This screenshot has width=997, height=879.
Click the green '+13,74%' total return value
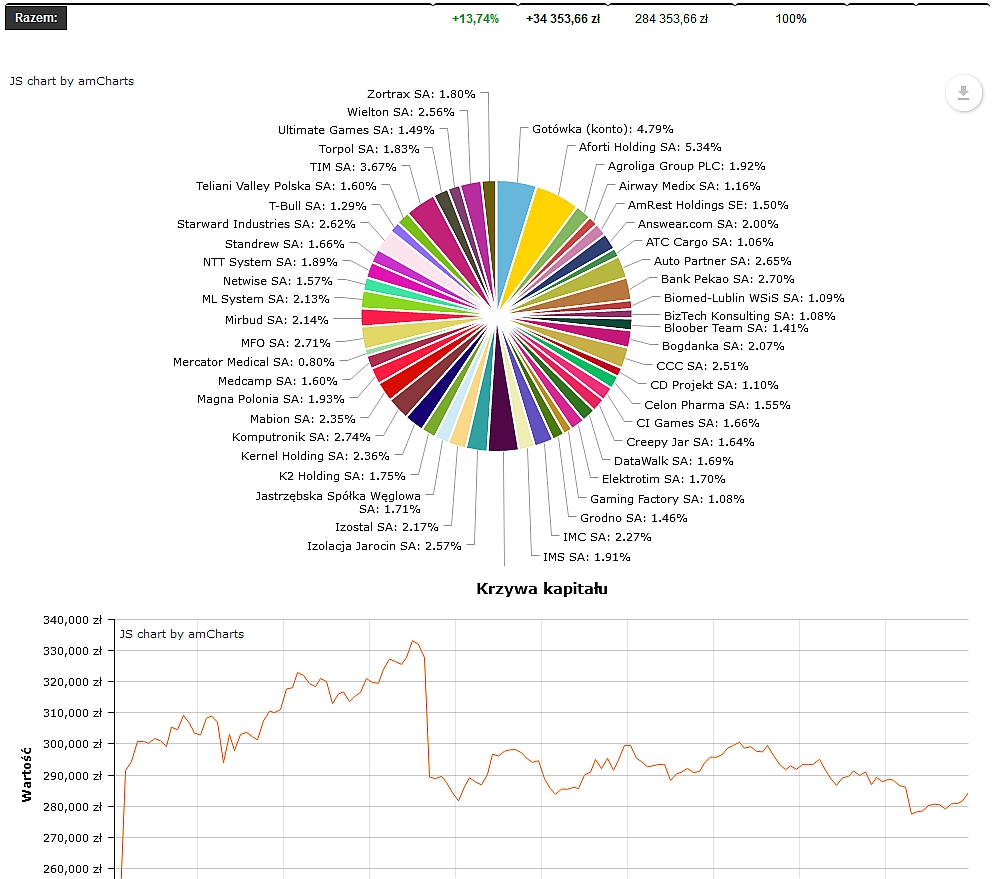click(475, 18)
